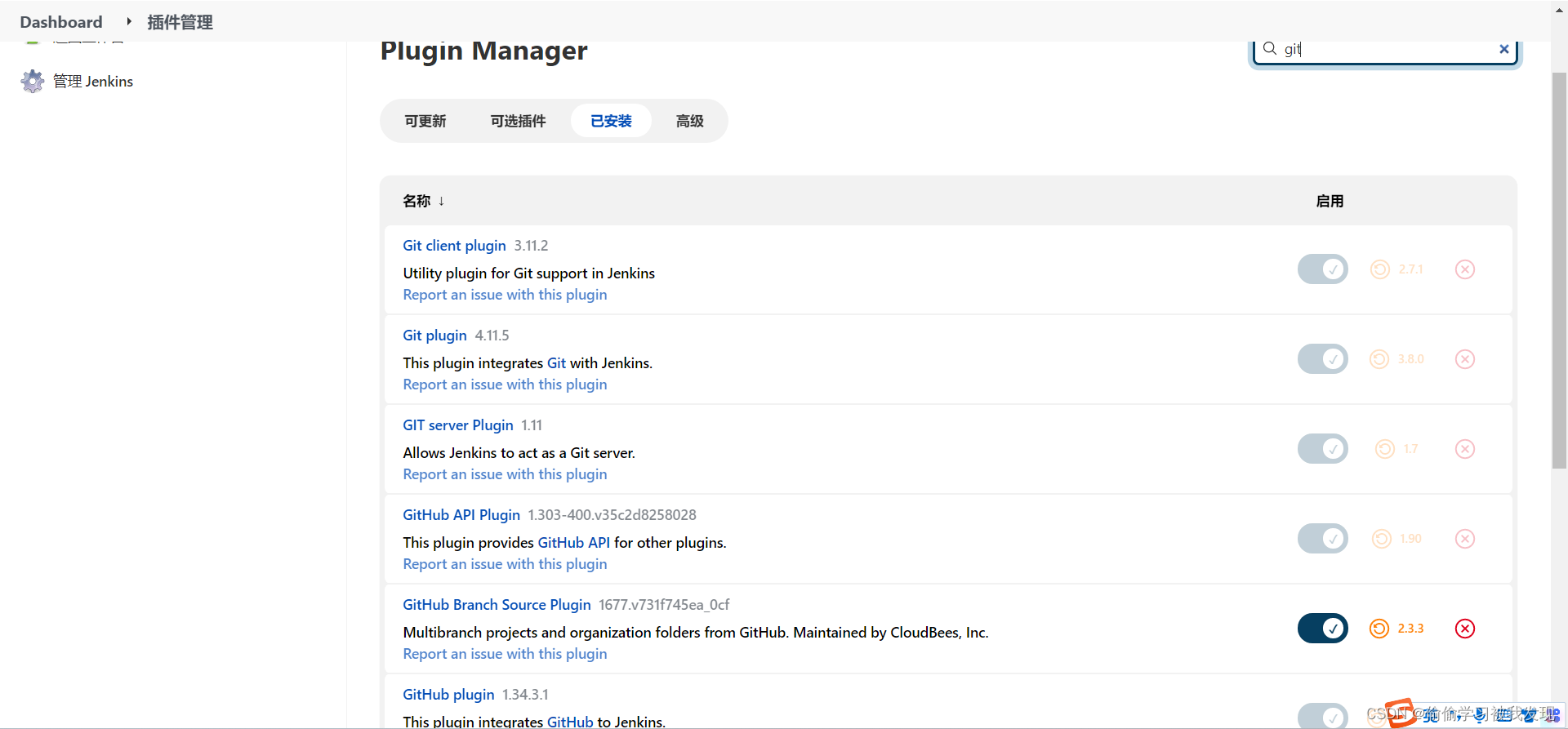
Task: Click Git client plugin version 3.11.2
Action: click(x=531, y=246)
